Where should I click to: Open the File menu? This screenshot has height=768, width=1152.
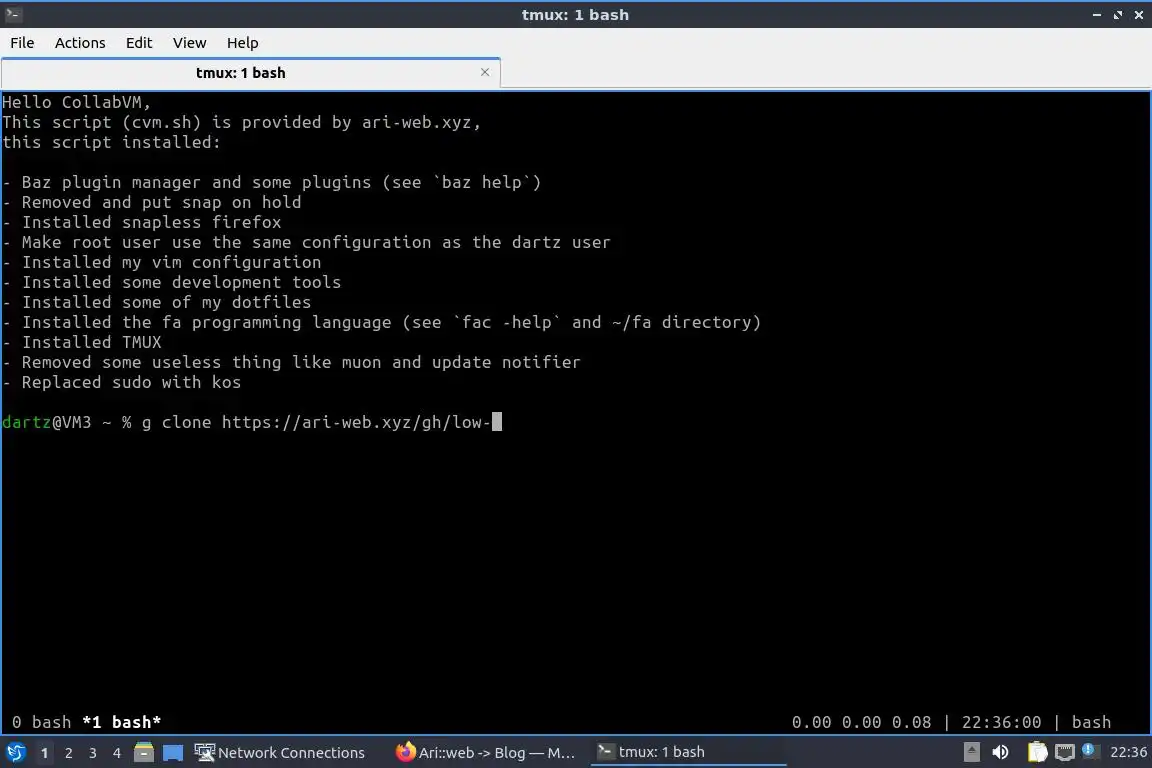[x=22, y=43]
